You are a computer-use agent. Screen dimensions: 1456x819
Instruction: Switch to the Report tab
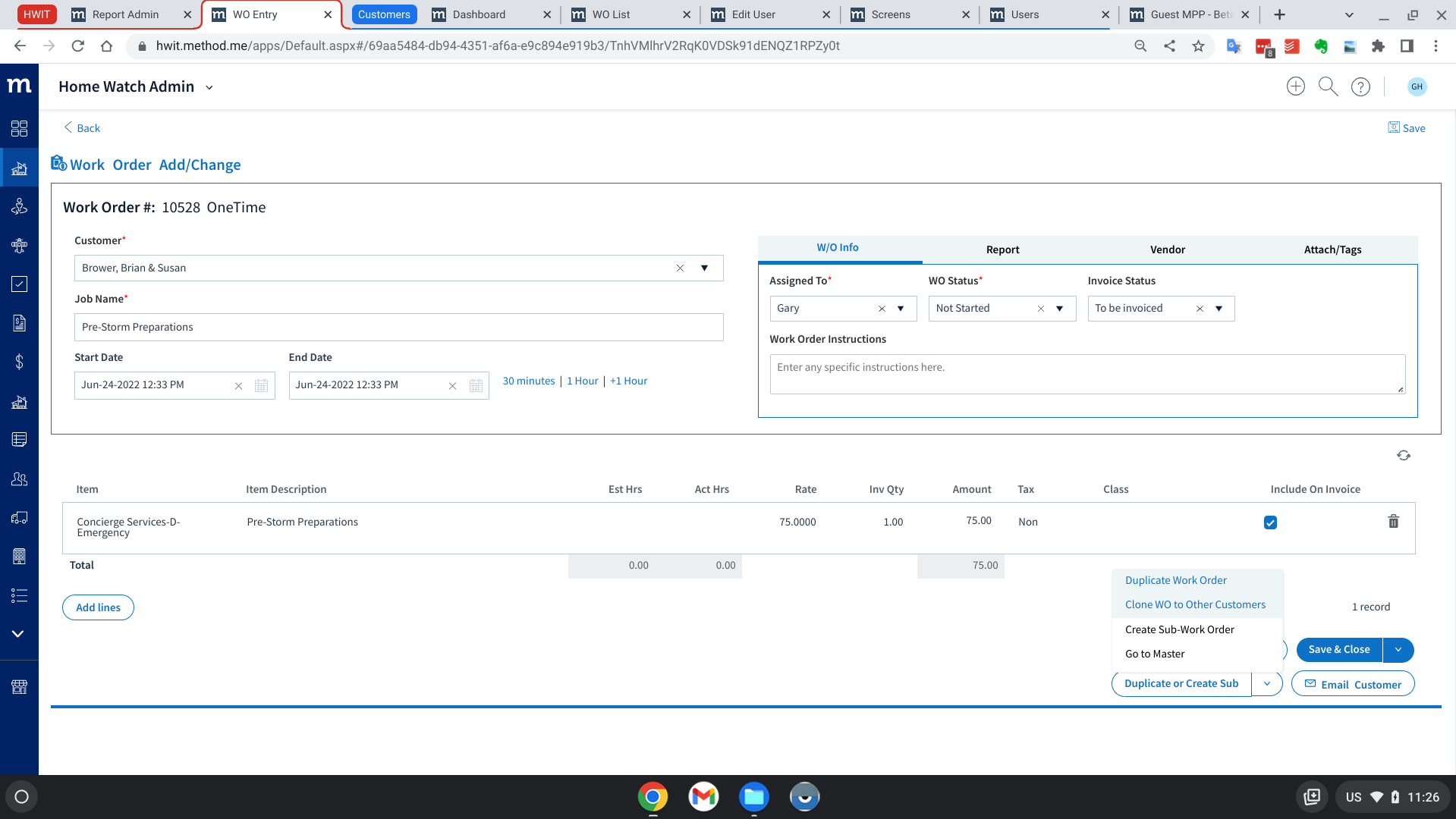point(1002,249)
